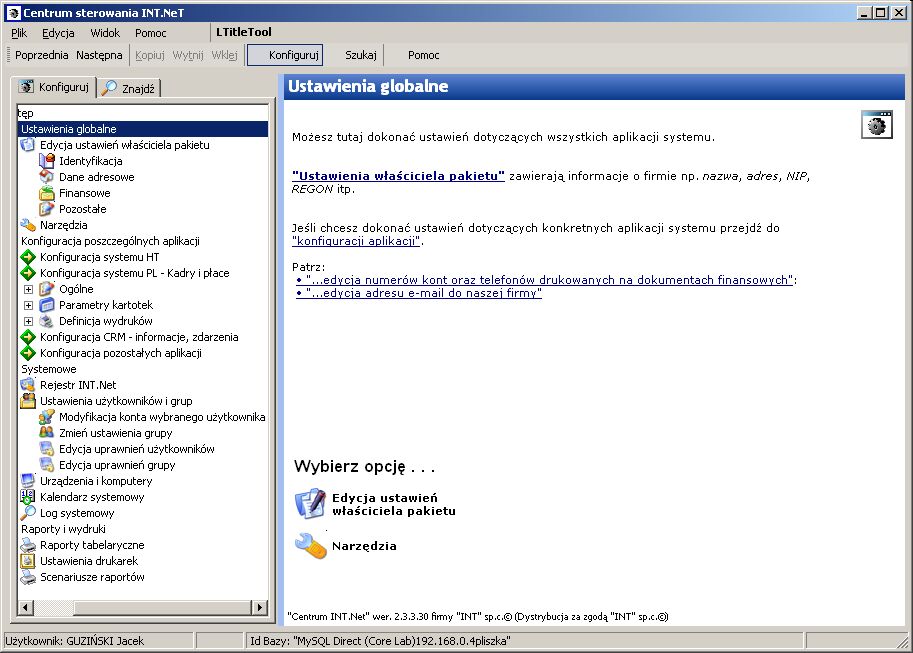The image size is (913, 653).
Task: Open Kalendarz systemowy calendar icon
Action: tap(27, 497)
